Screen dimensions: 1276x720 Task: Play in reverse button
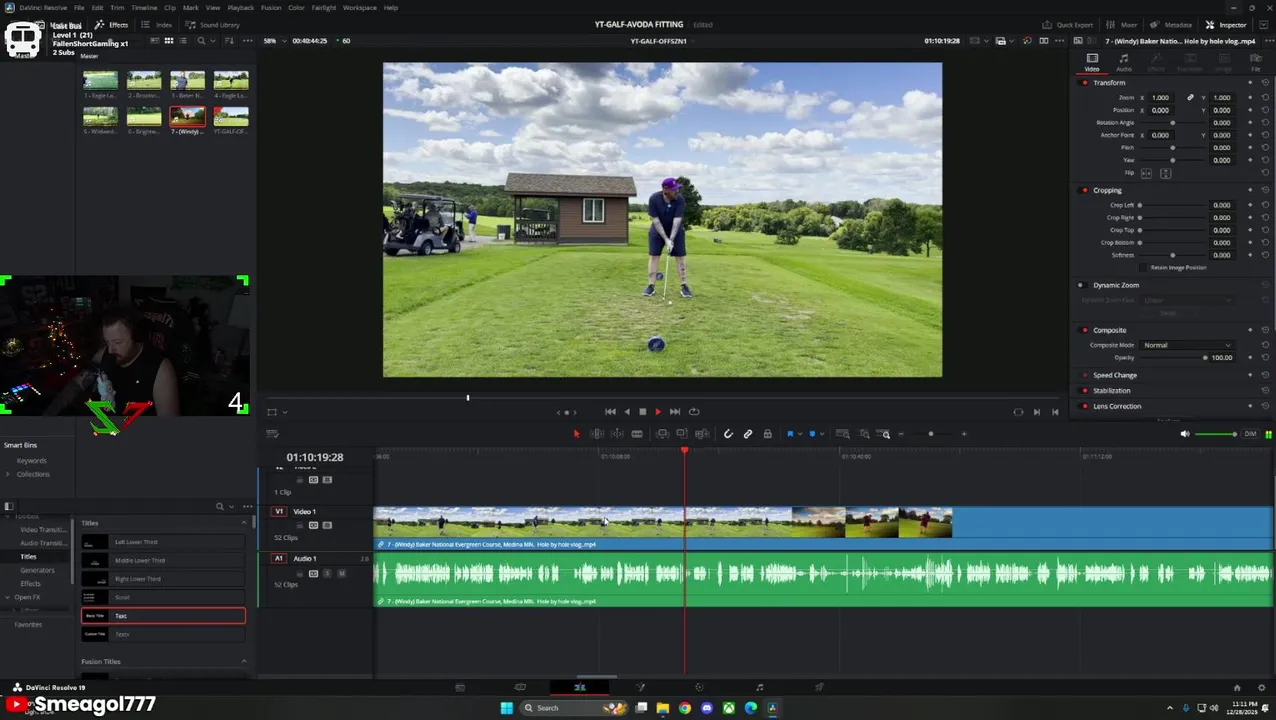click(x=627, y=412)
